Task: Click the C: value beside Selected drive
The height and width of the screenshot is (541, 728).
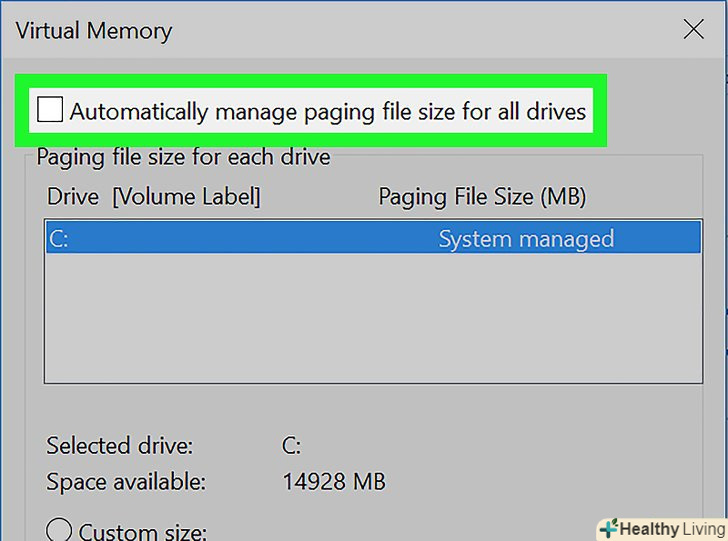Action: pyautogui.click(x=291, y=445)
